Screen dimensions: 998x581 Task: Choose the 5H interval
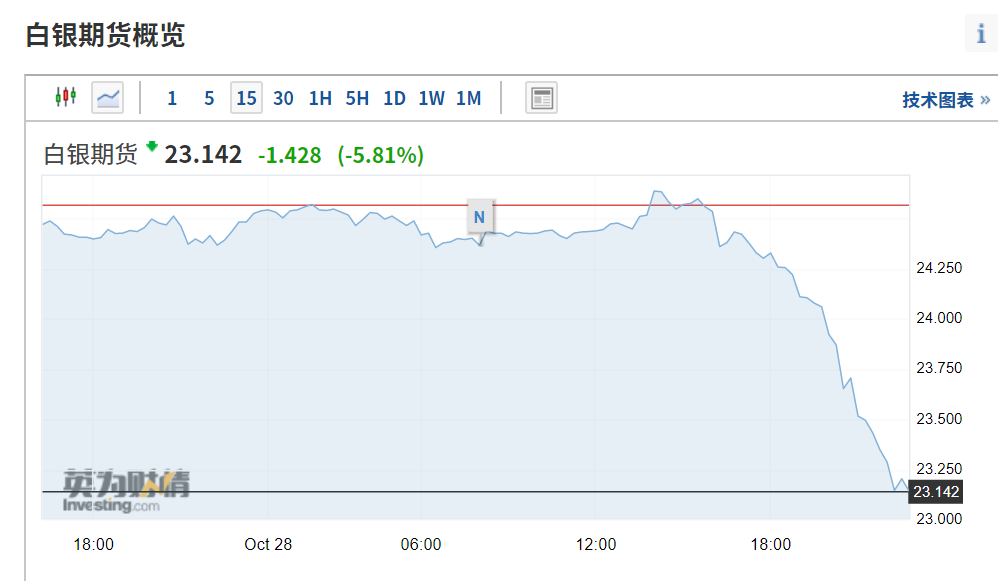click(x=357, y=98)
